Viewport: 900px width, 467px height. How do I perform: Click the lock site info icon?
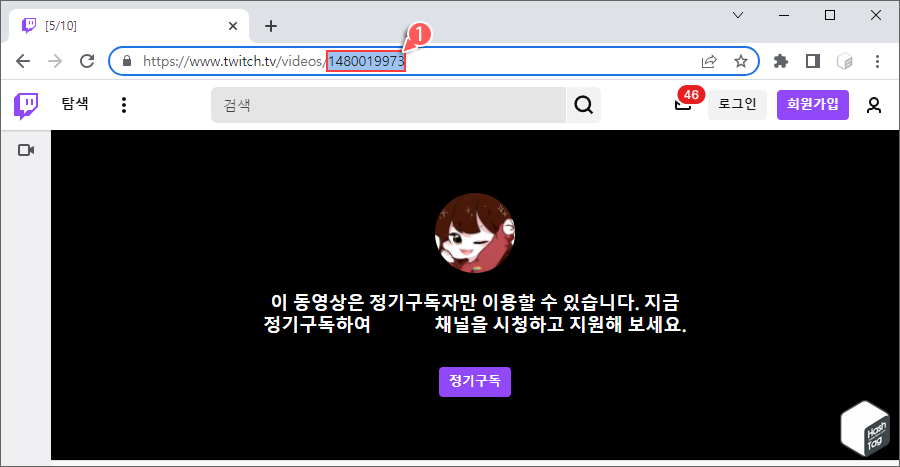coord(127,61)
